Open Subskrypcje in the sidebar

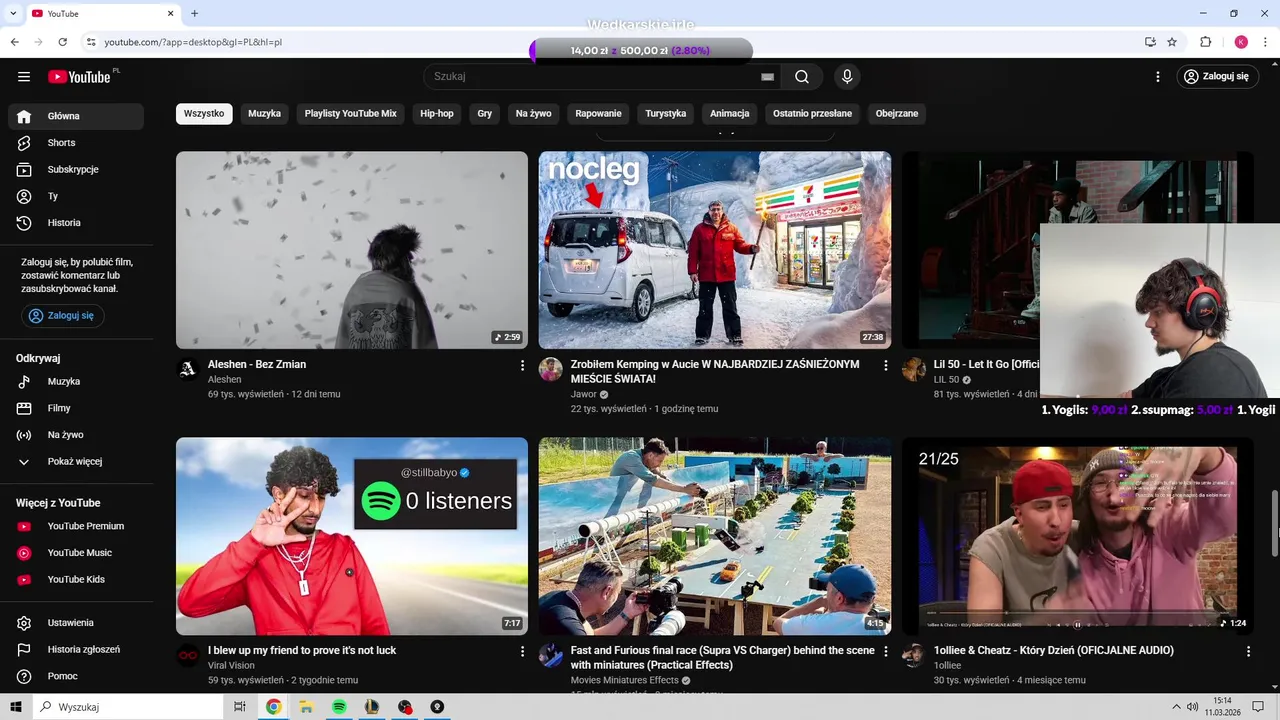pos(76,170)
